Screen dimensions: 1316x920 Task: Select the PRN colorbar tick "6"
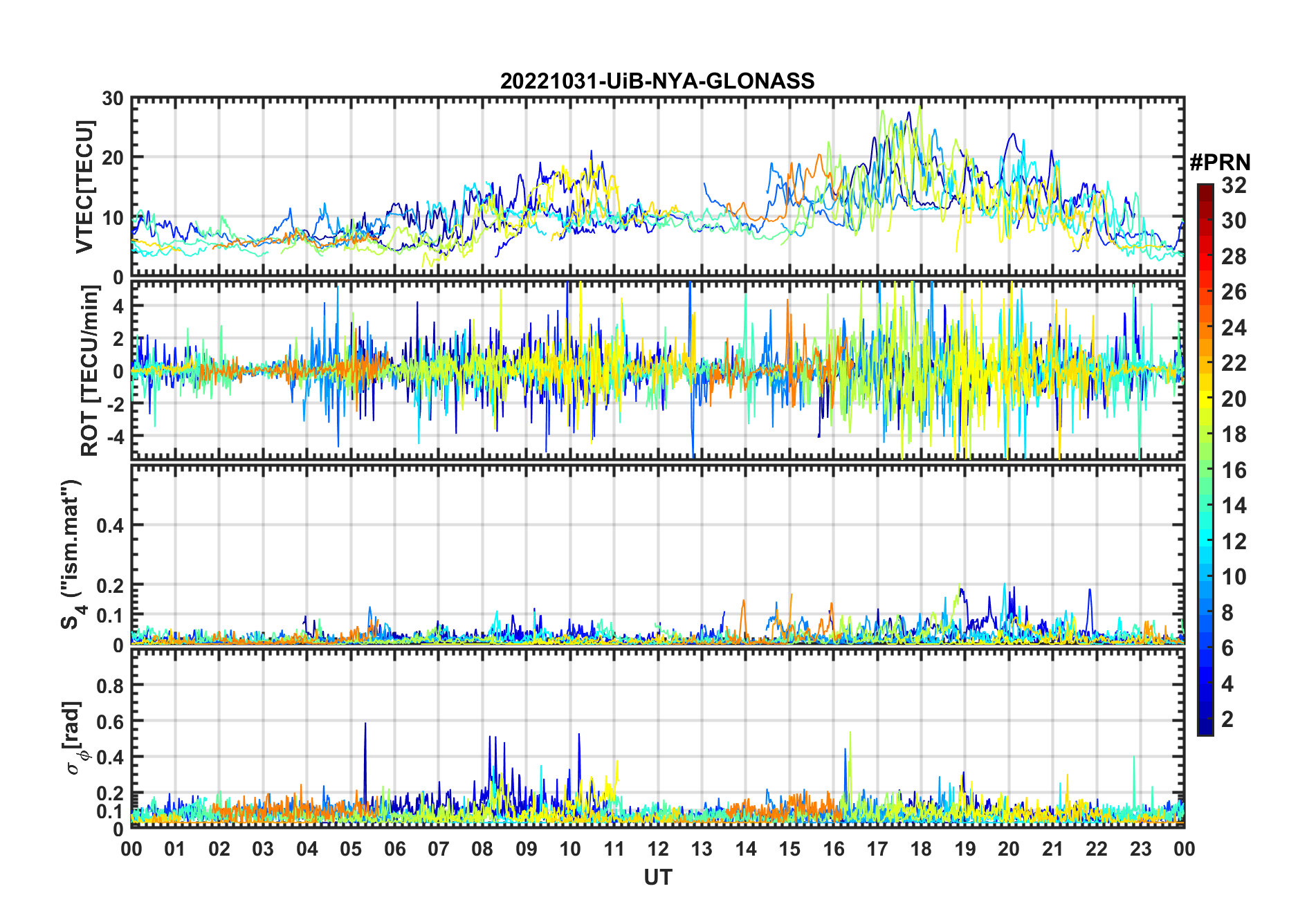[x=1227, y=648]
